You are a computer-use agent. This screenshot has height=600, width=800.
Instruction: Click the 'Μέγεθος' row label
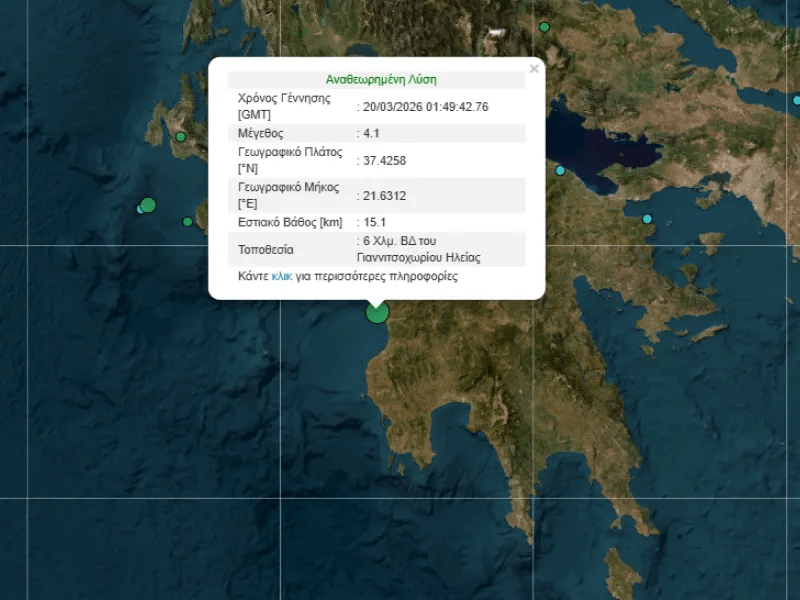click(x=261, y=133)
